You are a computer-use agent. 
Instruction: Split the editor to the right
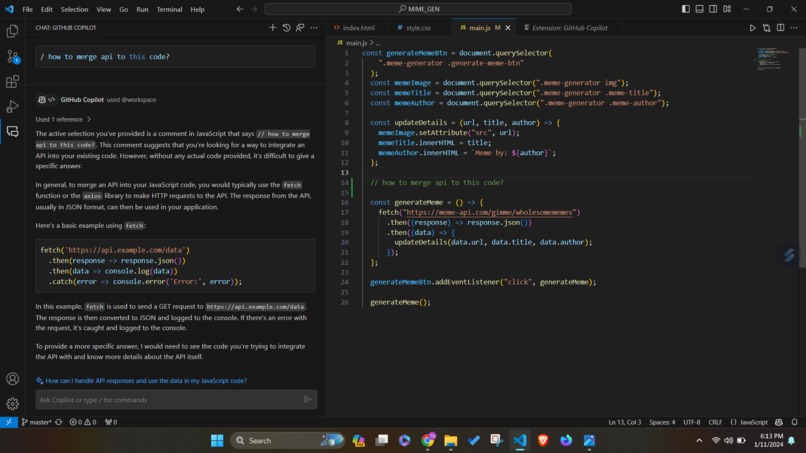tap(780, 28)
